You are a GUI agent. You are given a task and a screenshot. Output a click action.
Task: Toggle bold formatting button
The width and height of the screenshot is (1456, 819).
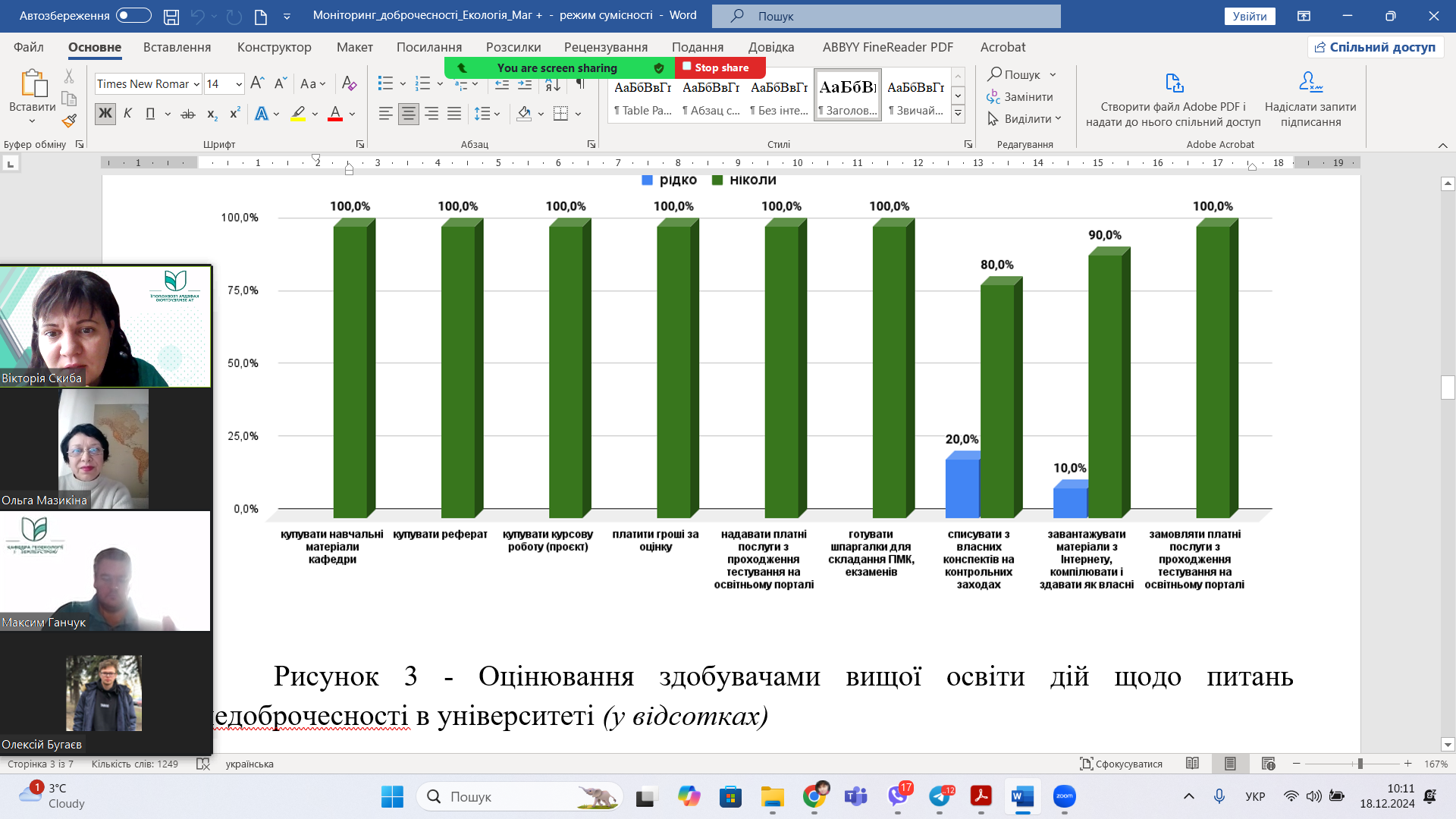pos(105,114)
